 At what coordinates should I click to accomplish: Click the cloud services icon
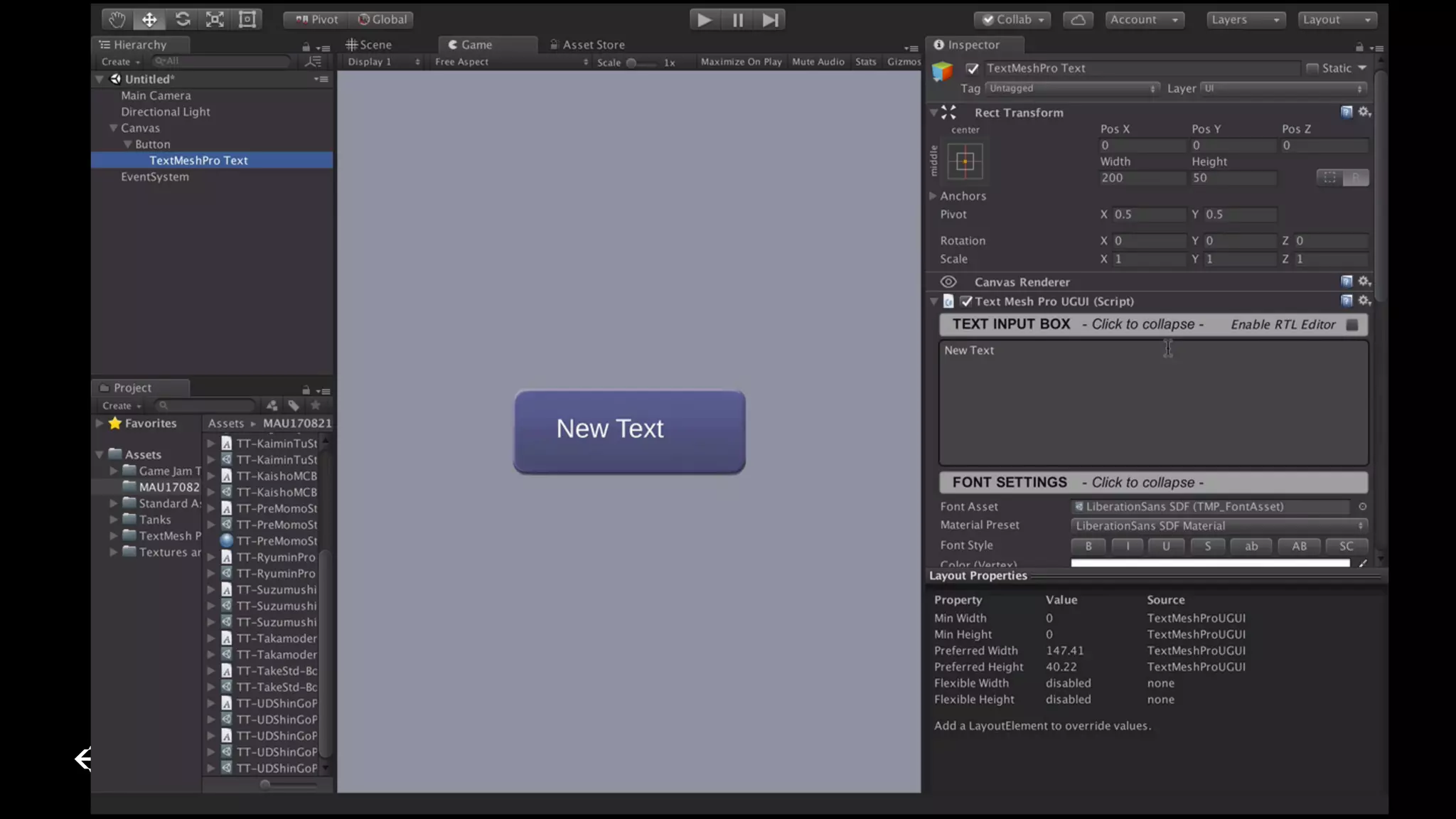[x=1078, y=19]
